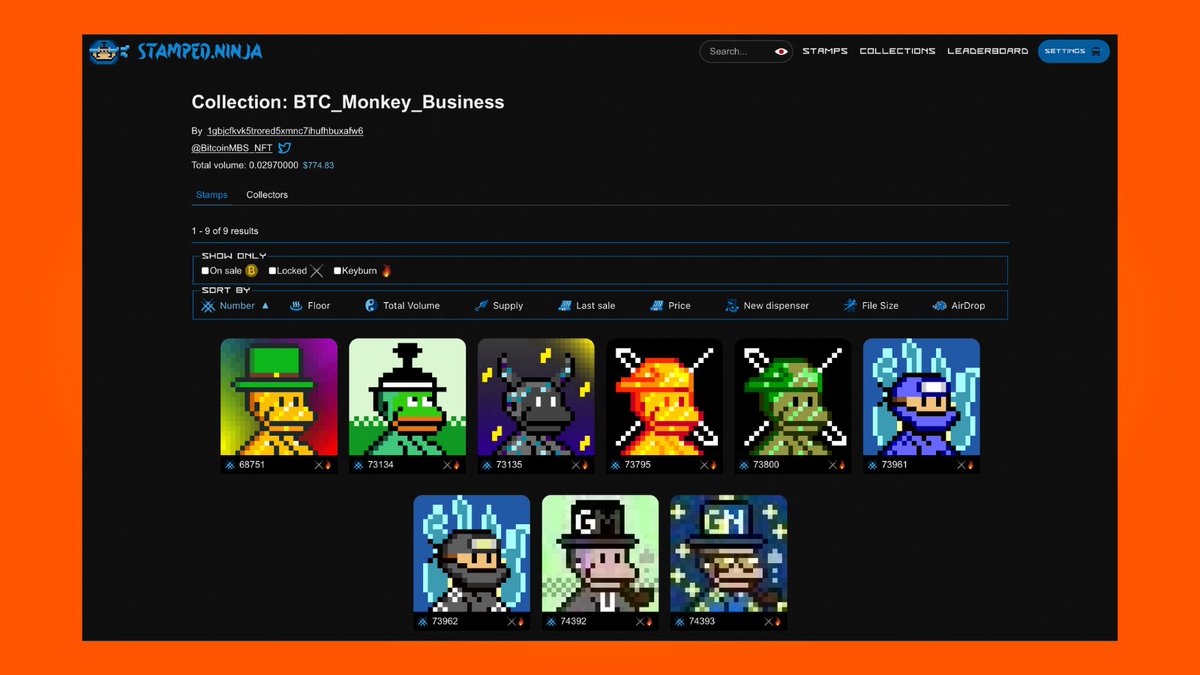The height and width of the screenshot is (675, 1200).
Task: Open the Settings button
Action: pos(1073,51)
